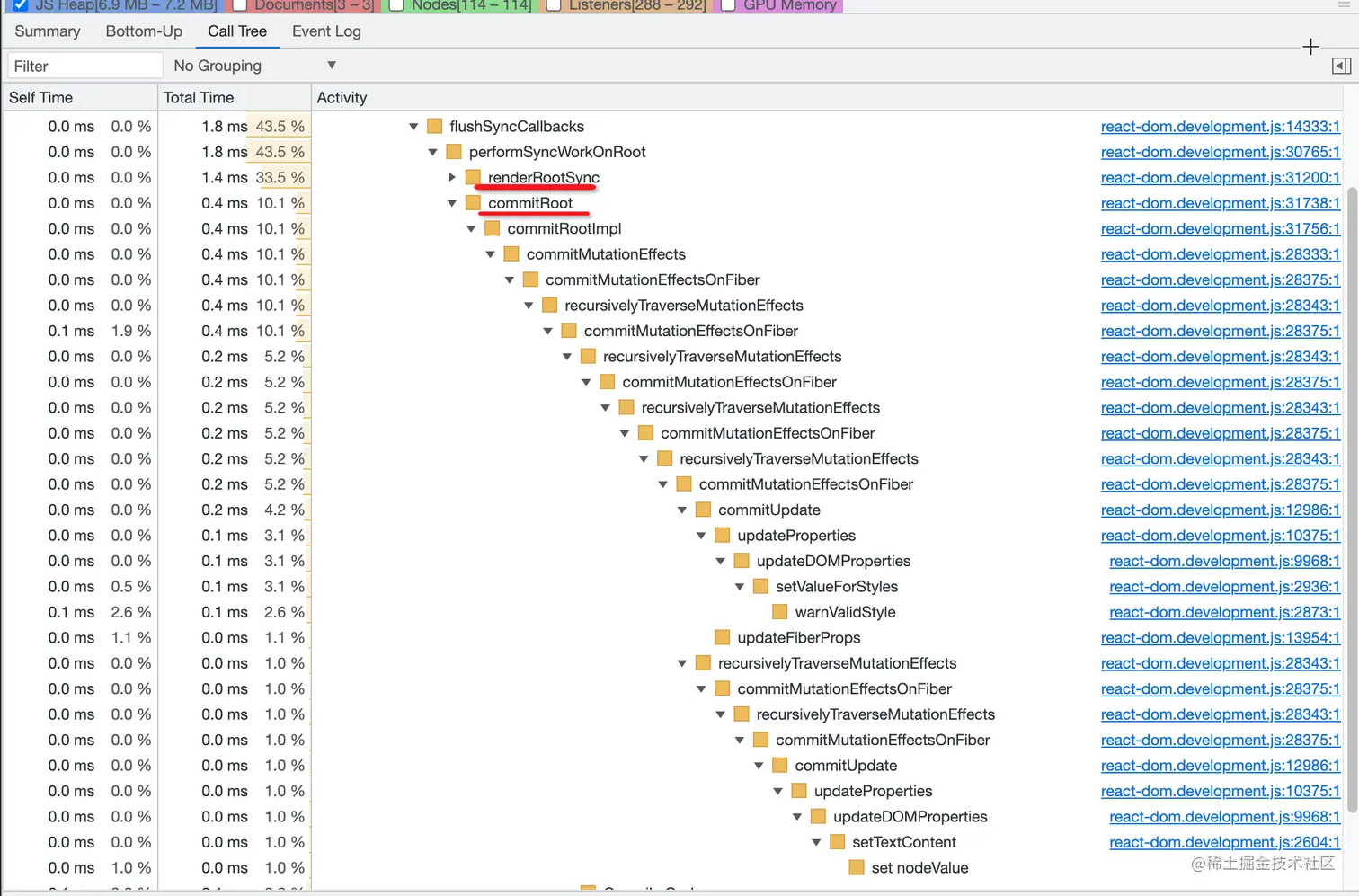The width and height of the screenshot is (1359, 896).
Task: Switch to the Summary tab
Action: tap(48, 31)
